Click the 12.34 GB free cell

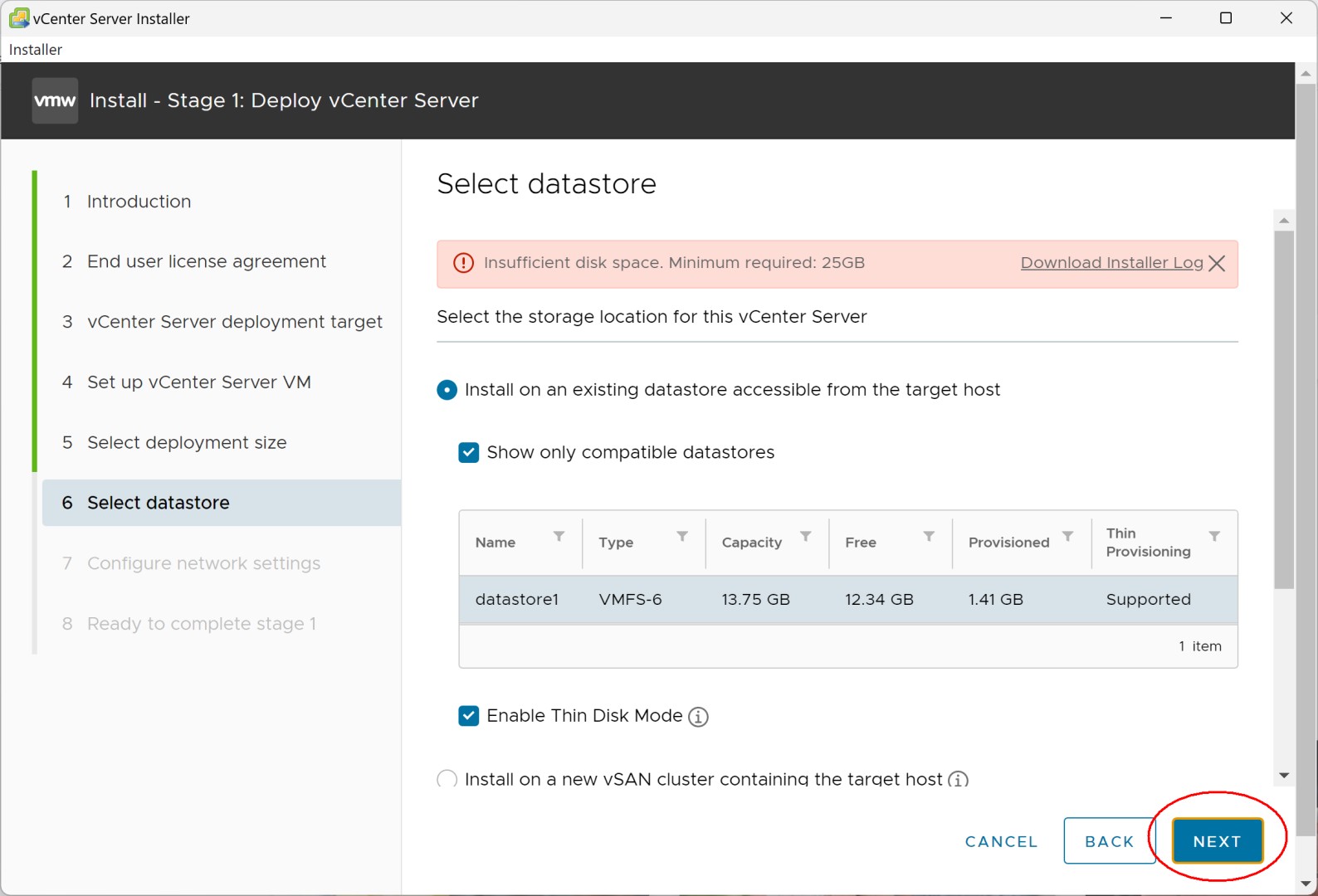pyautogui.click(x=879, y=600)
